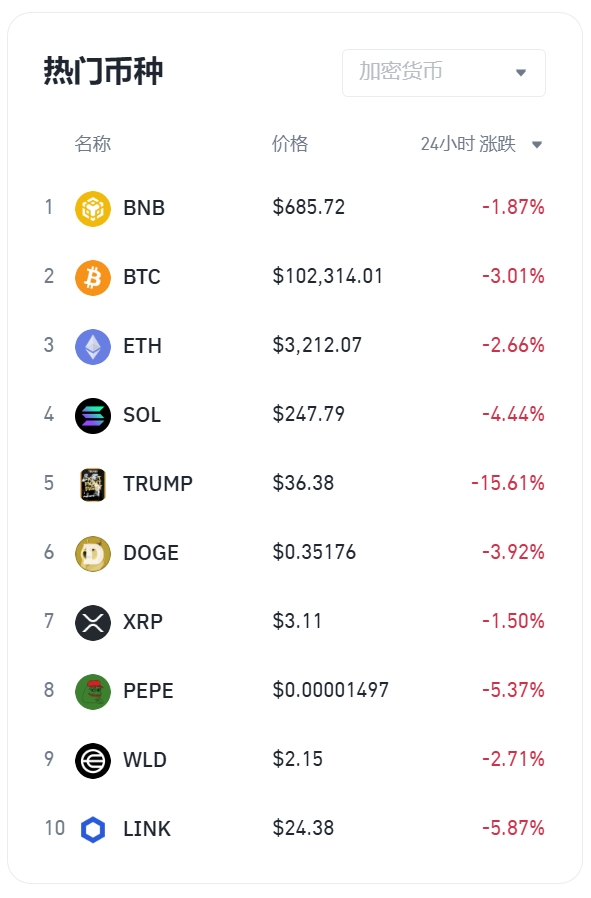This screenshot has width=591, height=898.
Task: Click the 名称 column header
Action: pyautogui.click(x=92, y=144)
